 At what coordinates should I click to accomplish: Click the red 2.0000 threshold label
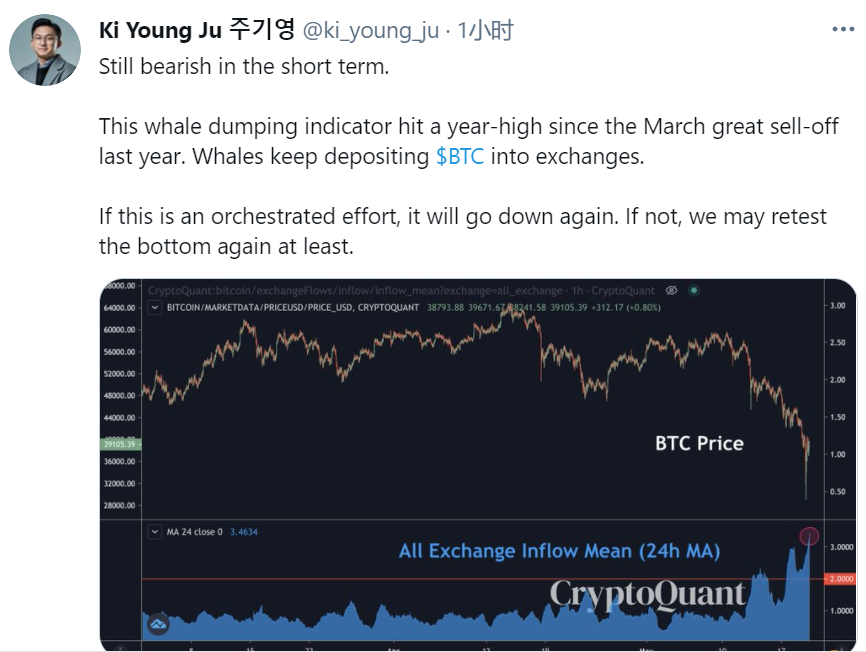coord(841,579)
